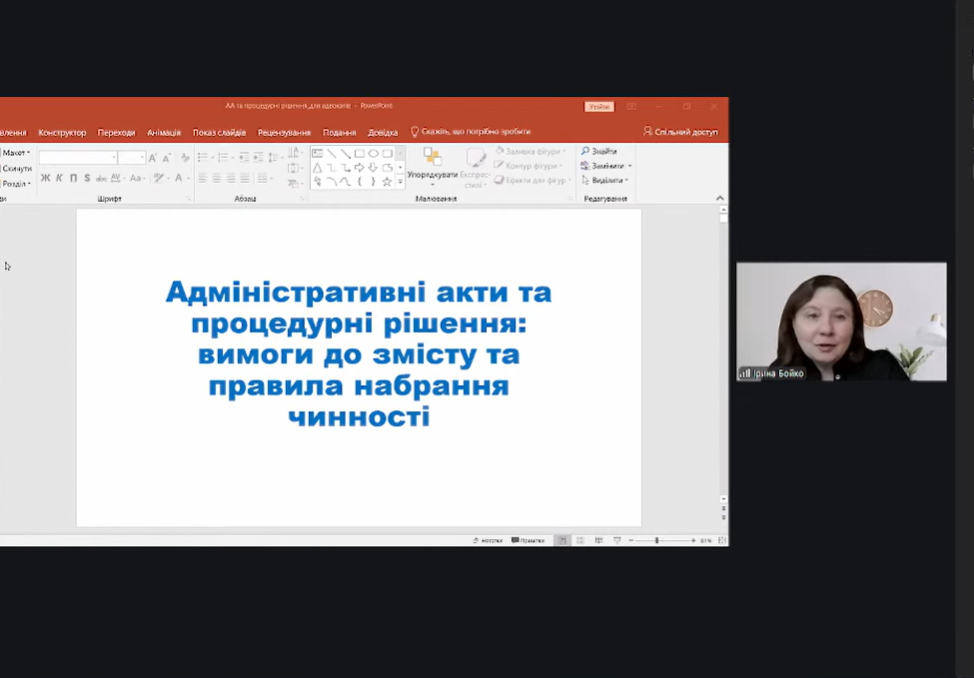Click the Find (Знайти) magnifier icon
The image size is (974, 678).
coord(586,151)
